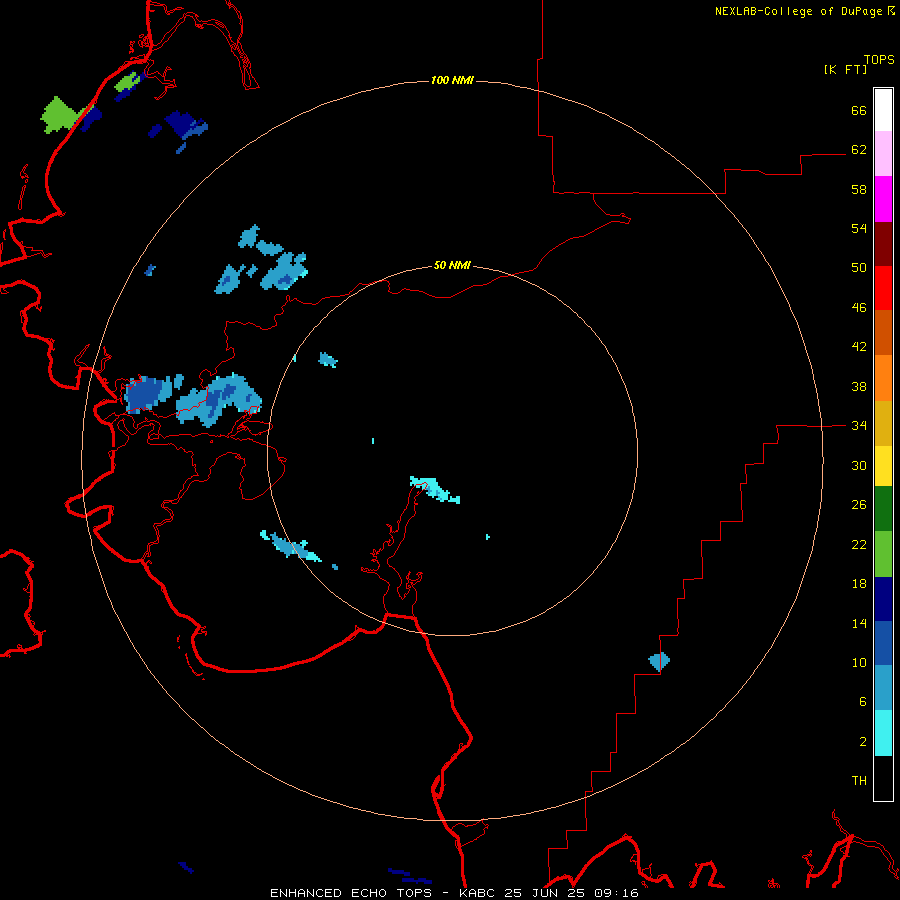Viewport: 900px width, 900px height.
Task: Click the 2 value on the legend
Action: tap(863, 742)
